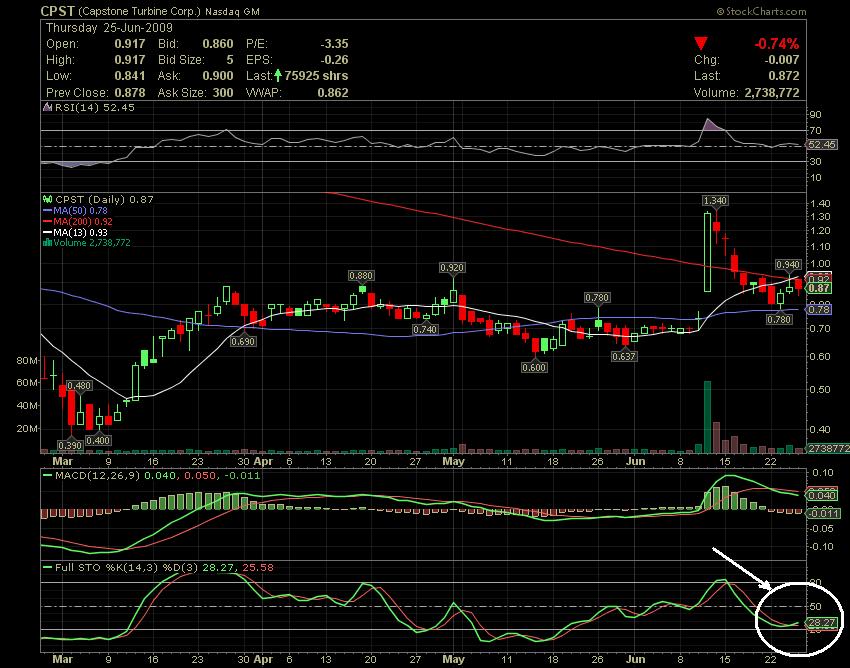Click the Chg value -0.007
This screenshot has height=668, width=850.
tap(780, 60)
